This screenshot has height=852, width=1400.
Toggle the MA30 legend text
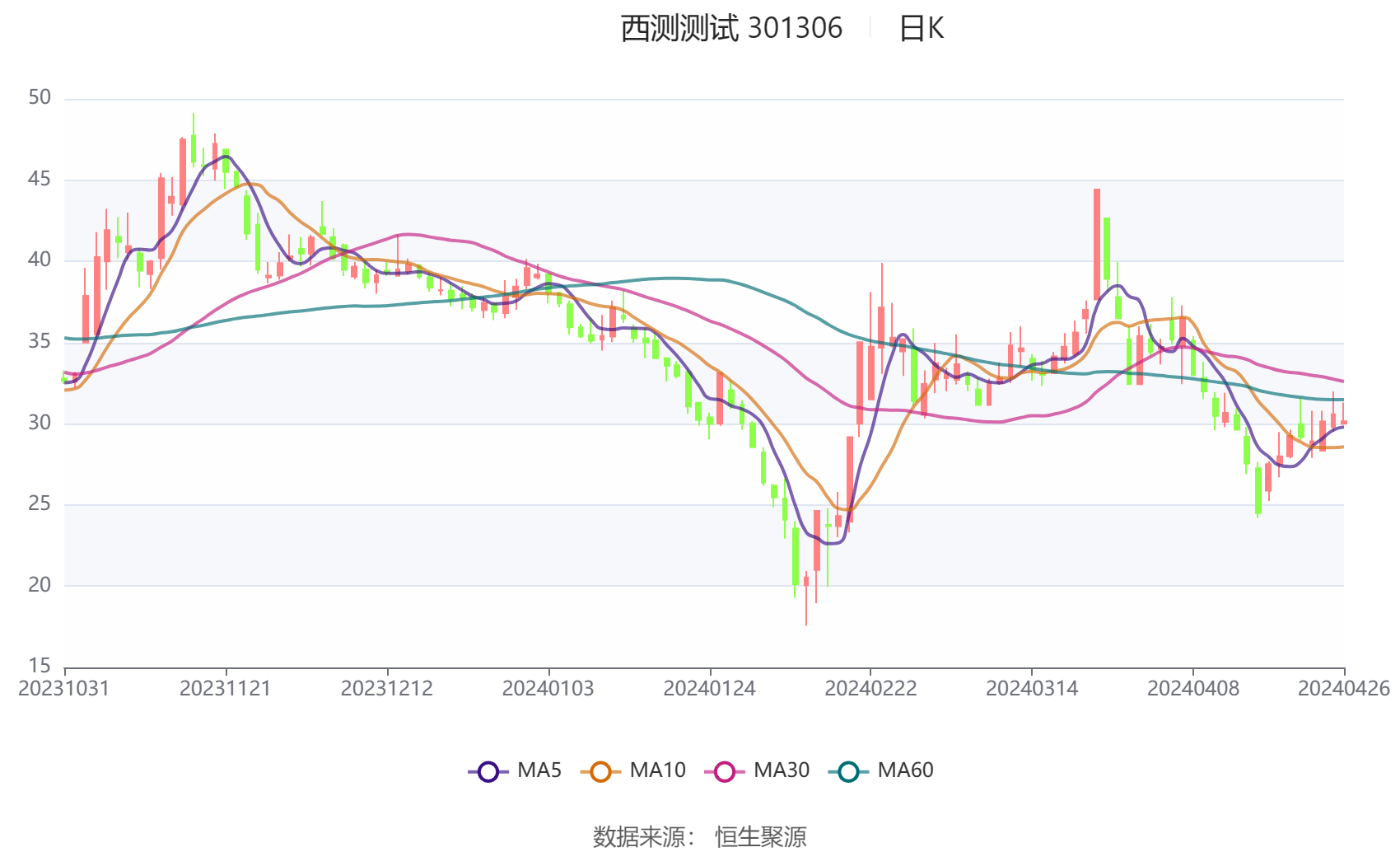point(782,770)
